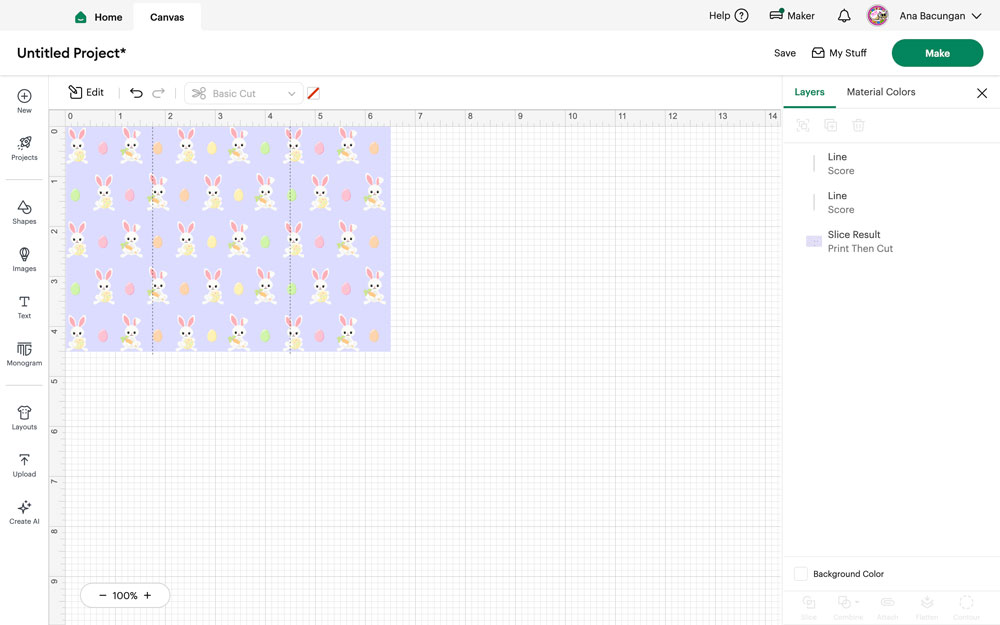Image resolution: width=1000 pixels, height=625 pixels.
Task: Switch to the Layers tab
Action: click(809, 92)
